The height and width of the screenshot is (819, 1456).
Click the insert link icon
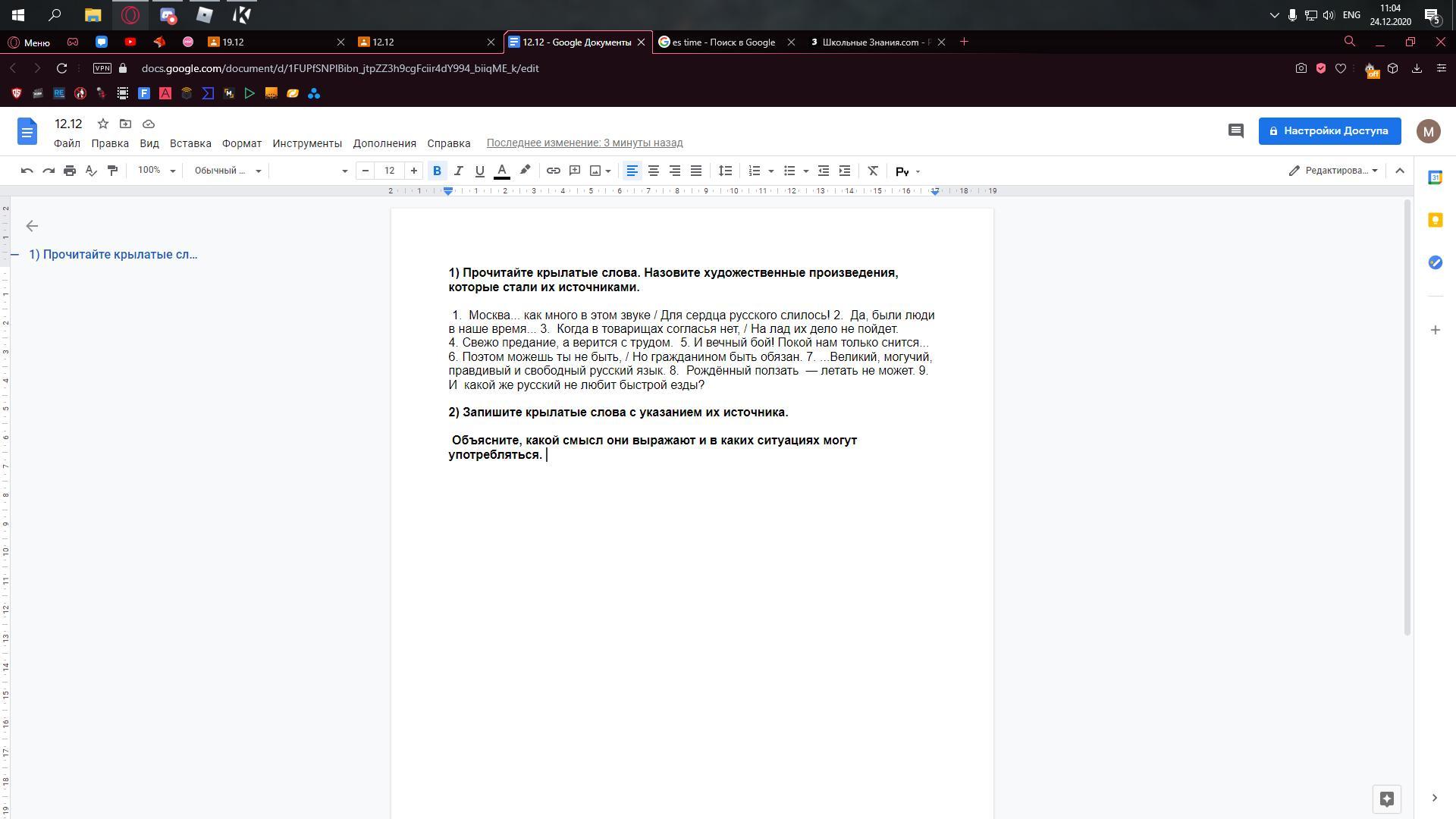tap(554, 171)
